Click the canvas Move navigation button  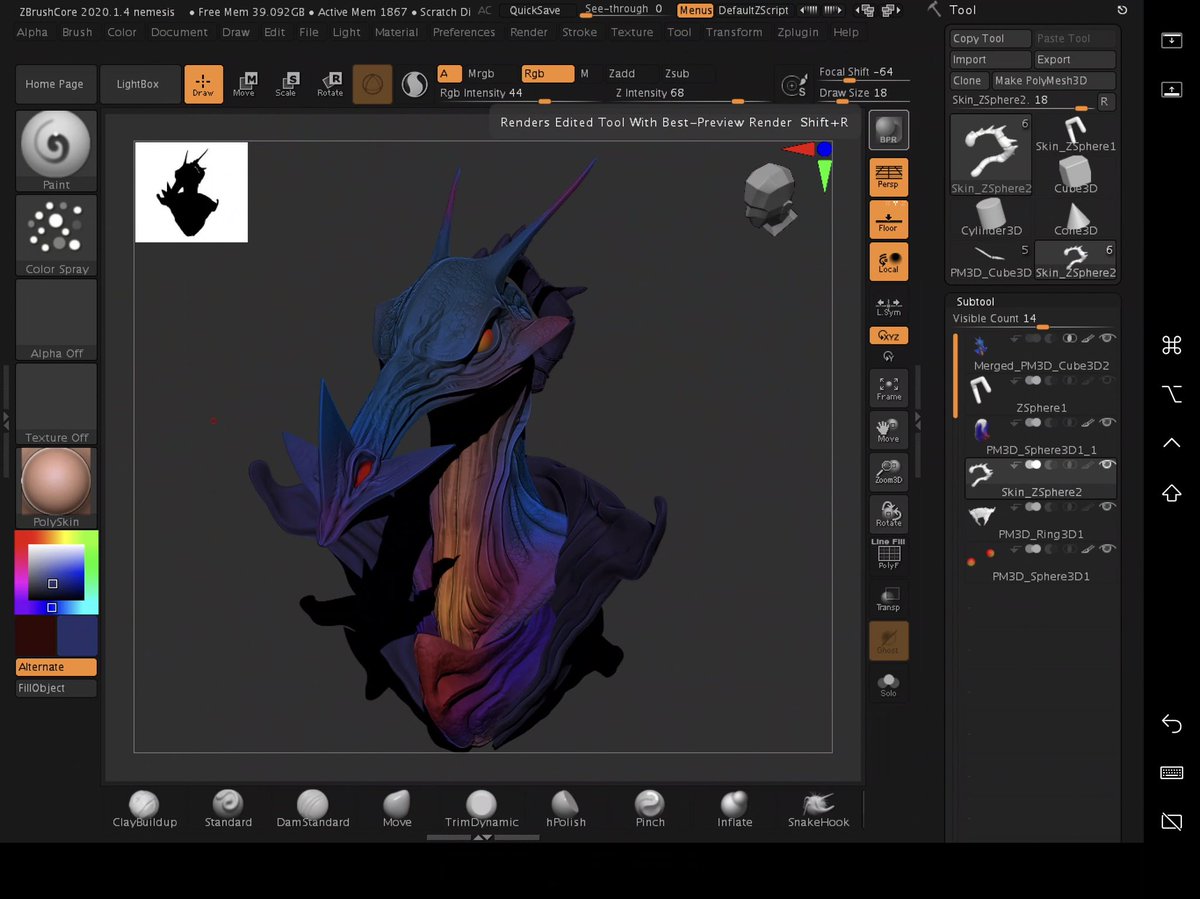click(x=889, y=431)
